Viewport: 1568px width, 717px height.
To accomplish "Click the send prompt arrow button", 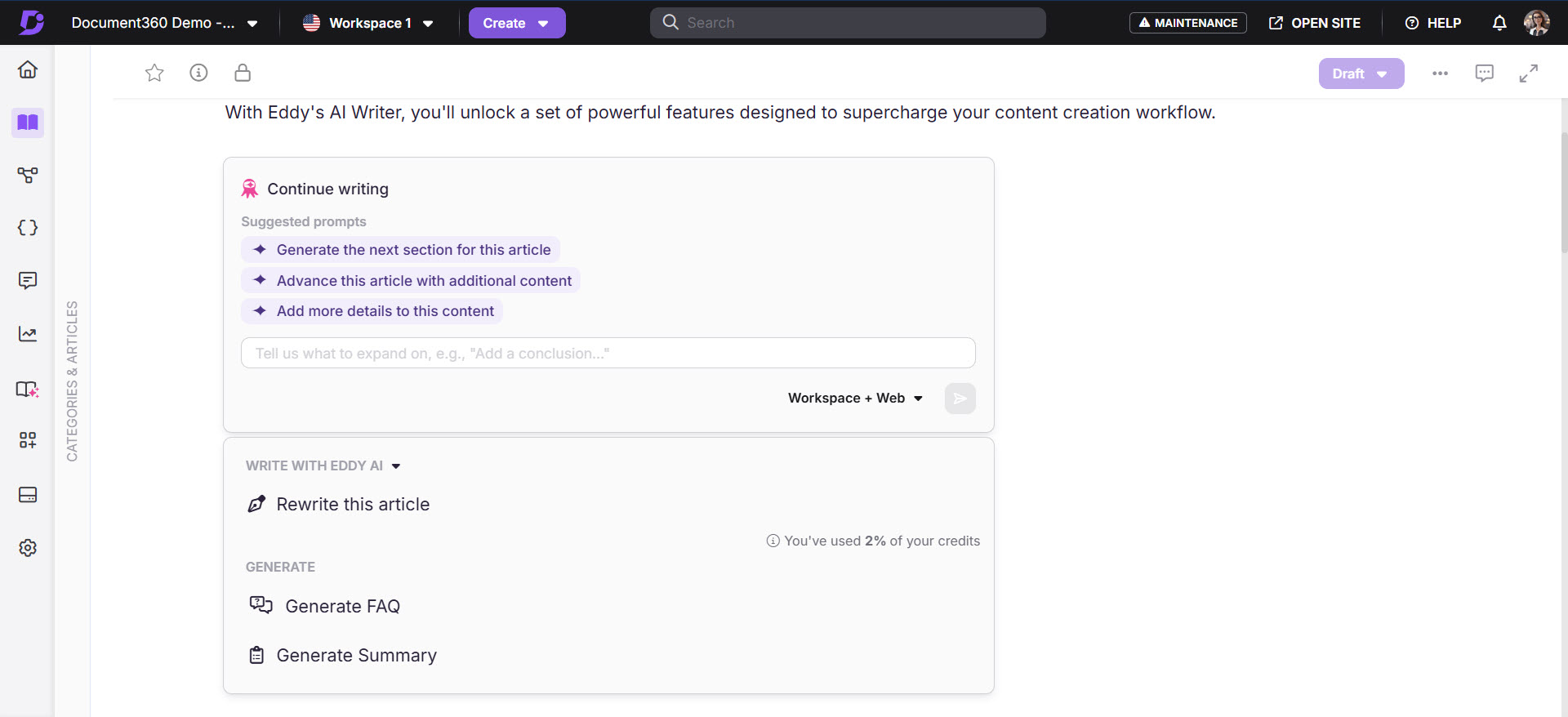I will [960, 399].
